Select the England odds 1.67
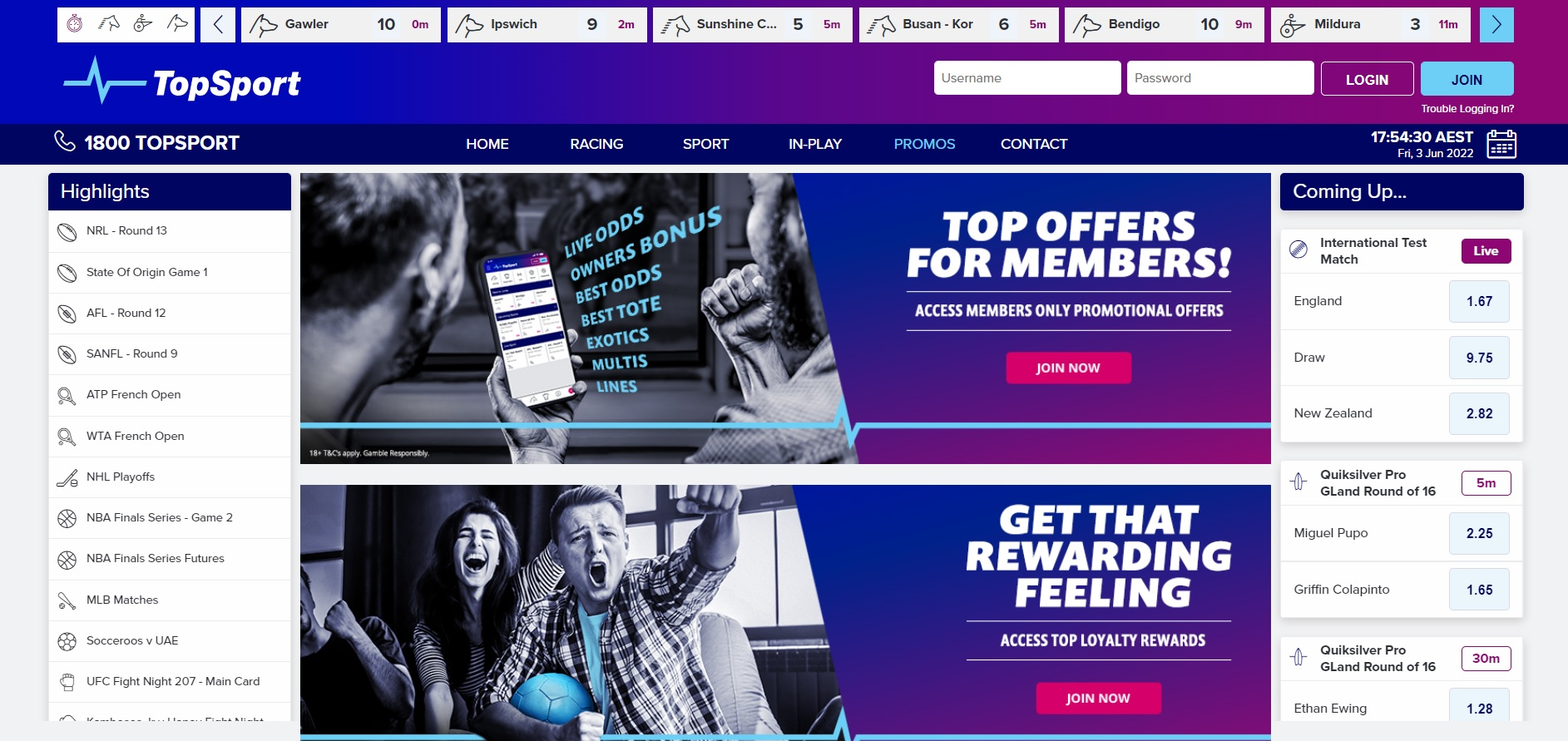This screenshot has height=741, width=1568. click(1479, 301)
